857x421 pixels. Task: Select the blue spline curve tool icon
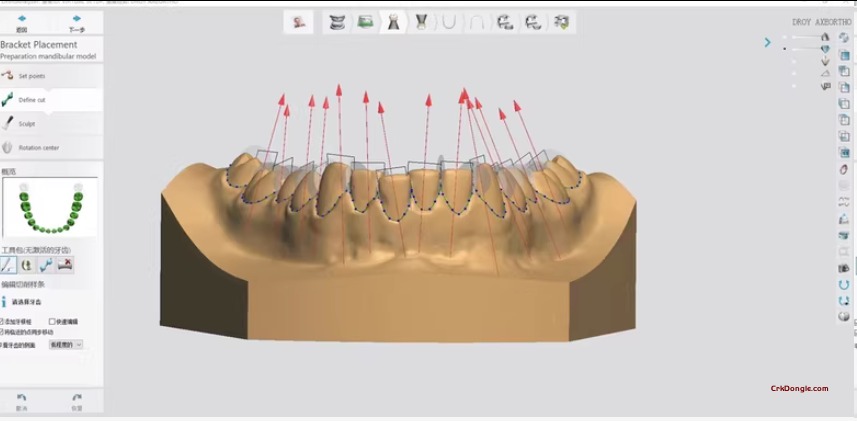[x=46, y=265]
